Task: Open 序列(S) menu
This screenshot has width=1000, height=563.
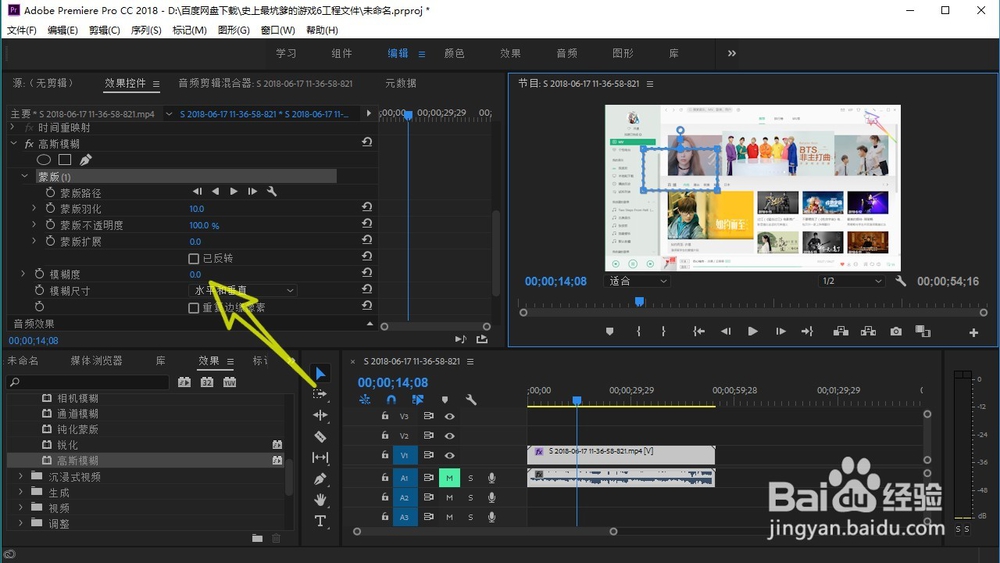Action: (146, 30)
